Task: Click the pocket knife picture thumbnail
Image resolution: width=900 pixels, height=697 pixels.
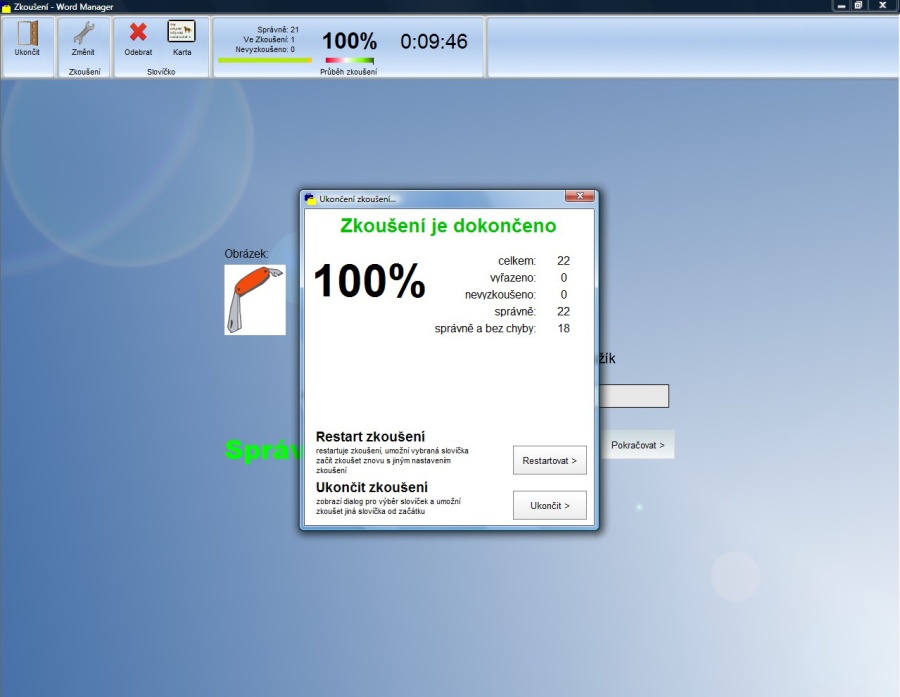Action: [254, 300]
